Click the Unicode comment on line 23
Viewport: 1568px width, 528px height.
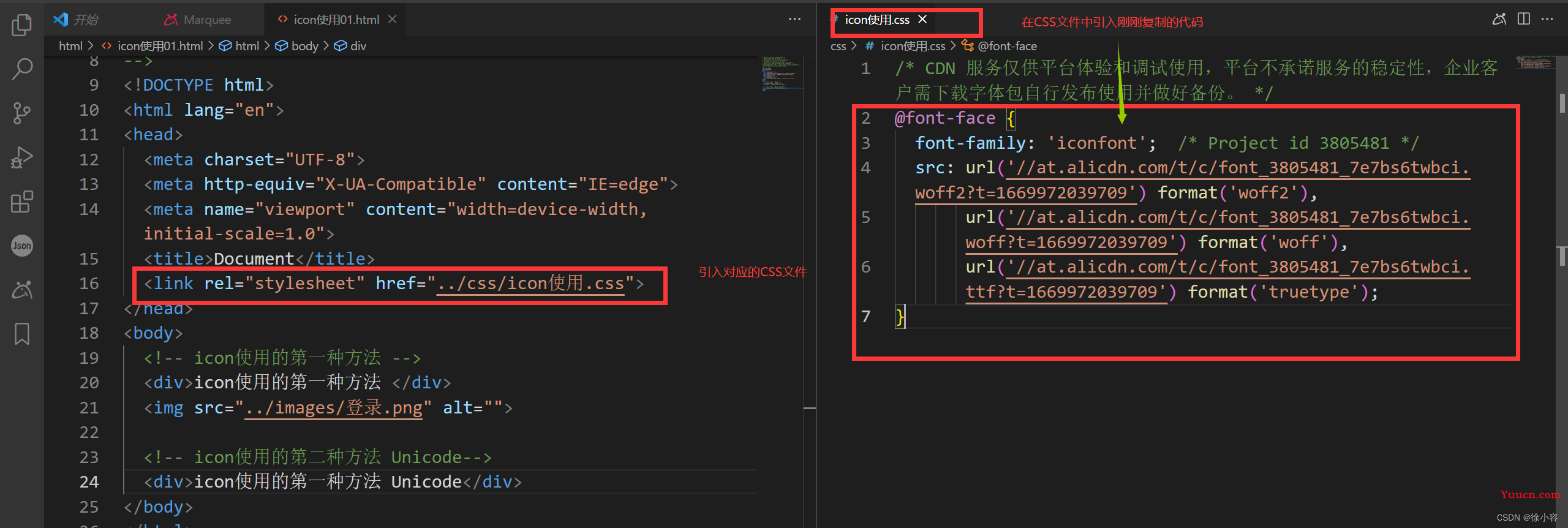tap(317, 458)
